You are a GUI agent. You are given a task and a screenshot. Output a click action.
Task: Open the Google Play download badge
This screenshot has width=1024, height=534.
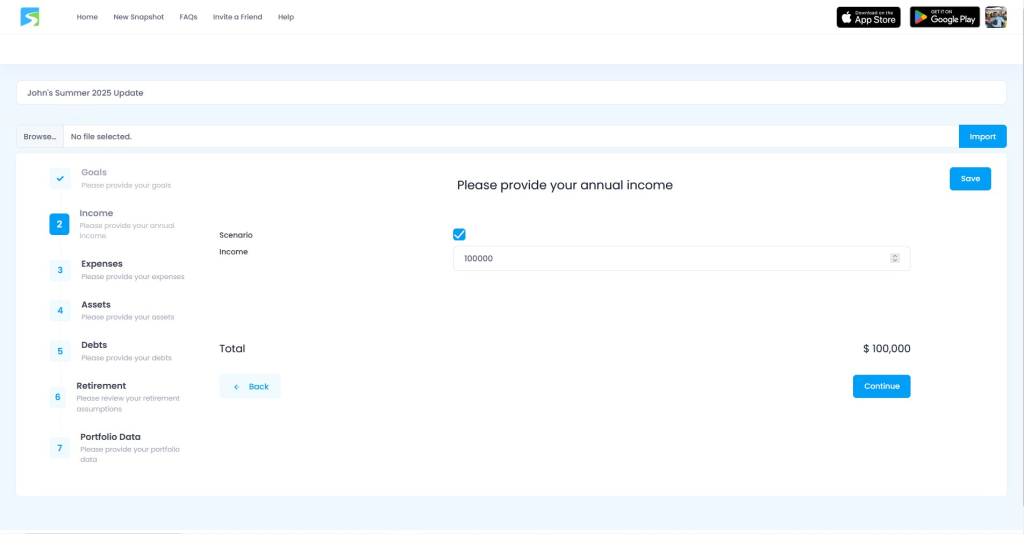944,17
